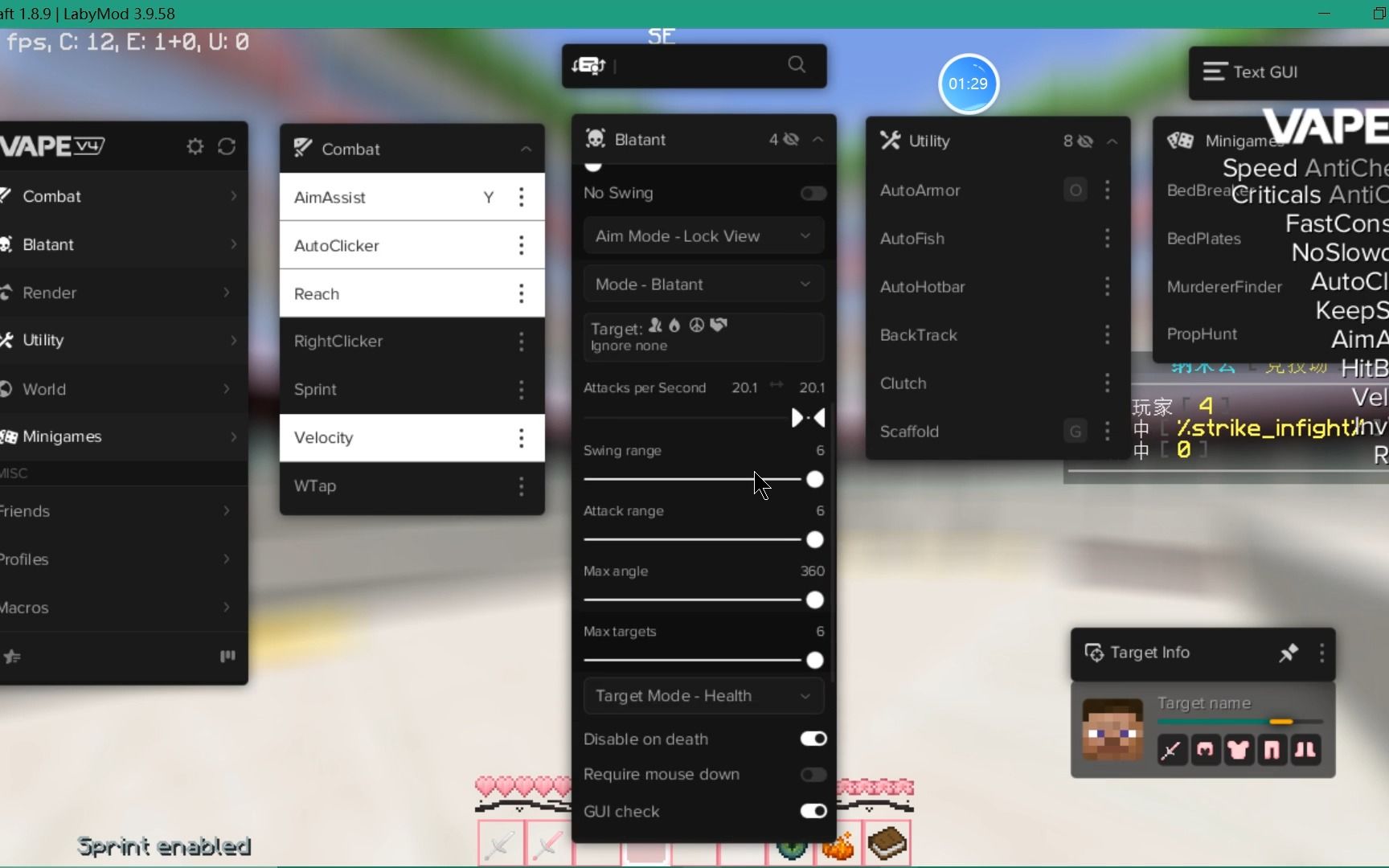Image resolution: width=1389 pixels, height=868 pixels.
Task: Click AutoArmor keybind O badge
Action: (x=1076, y=190)
